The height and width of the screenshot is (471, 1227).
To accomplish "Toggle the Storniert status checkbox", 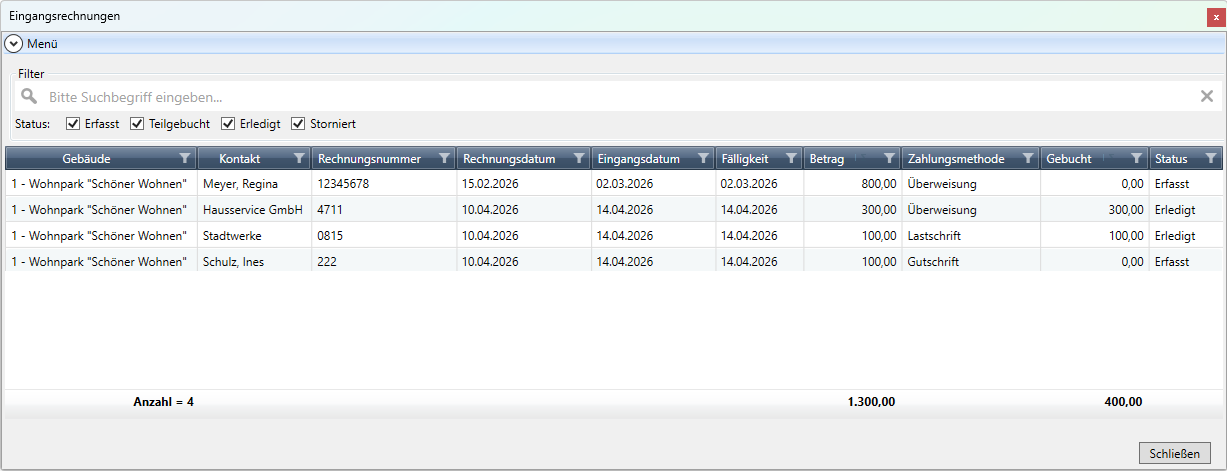I will pyautogui.click(x=298, y=124).
